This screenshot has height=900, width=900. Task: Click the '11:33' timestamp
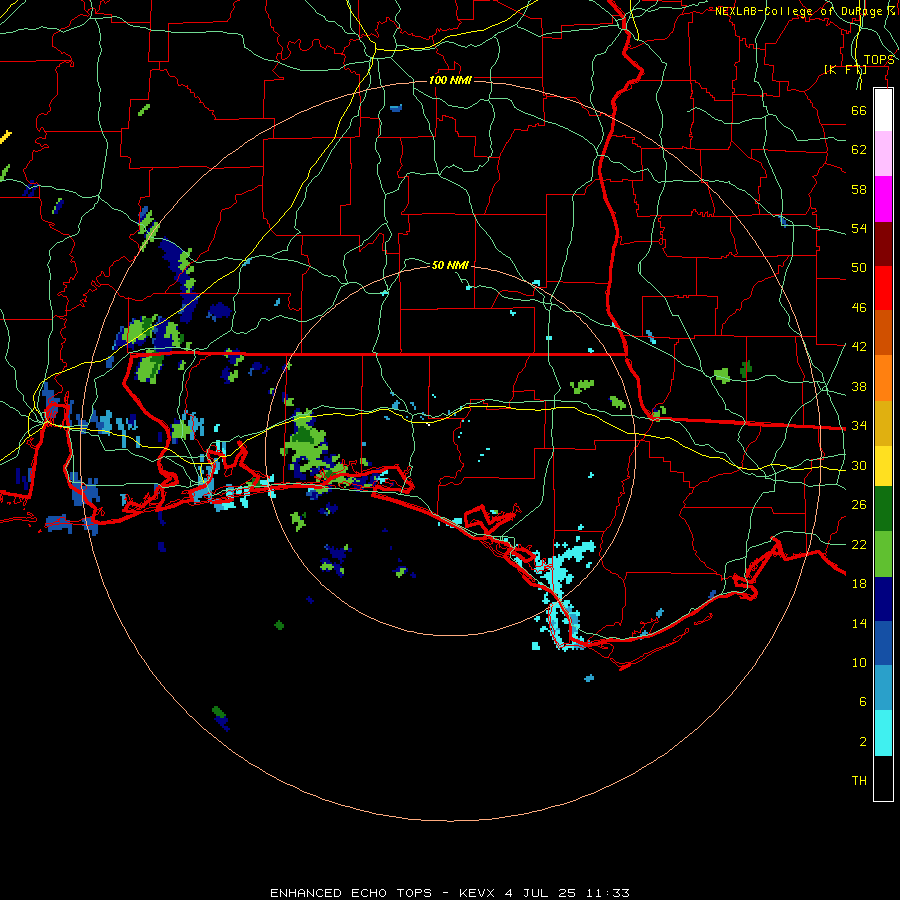click(x=607, y=893)
